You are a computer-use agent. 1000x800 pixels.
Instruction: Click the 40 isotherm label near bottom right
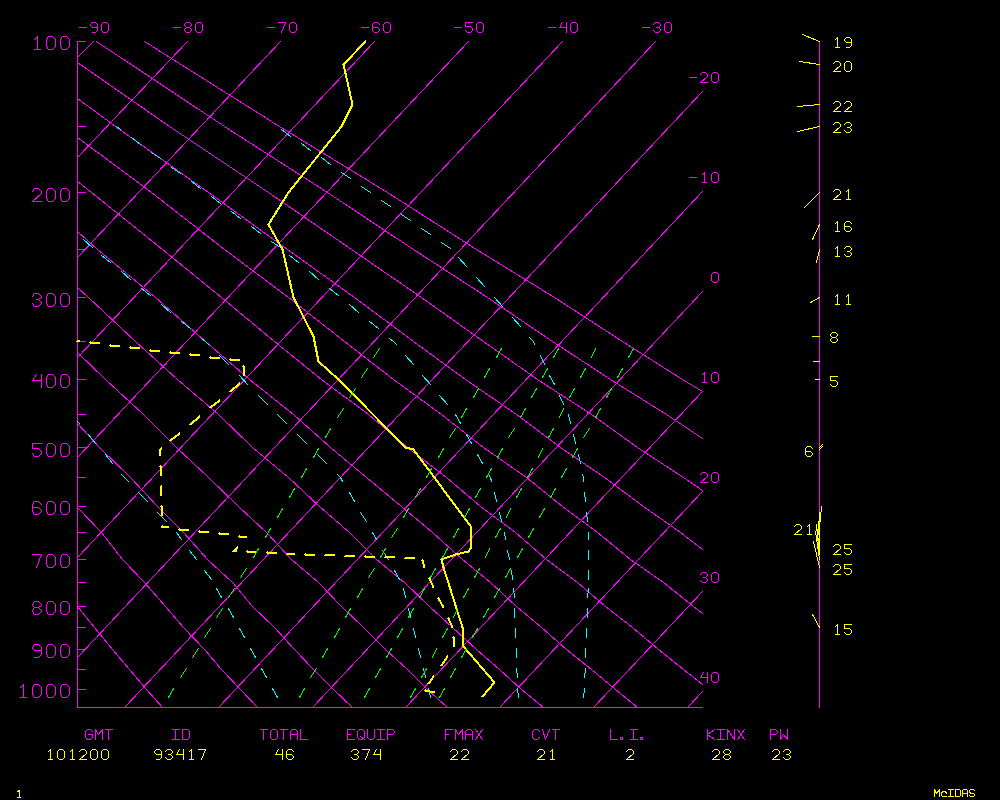(708, 678)
